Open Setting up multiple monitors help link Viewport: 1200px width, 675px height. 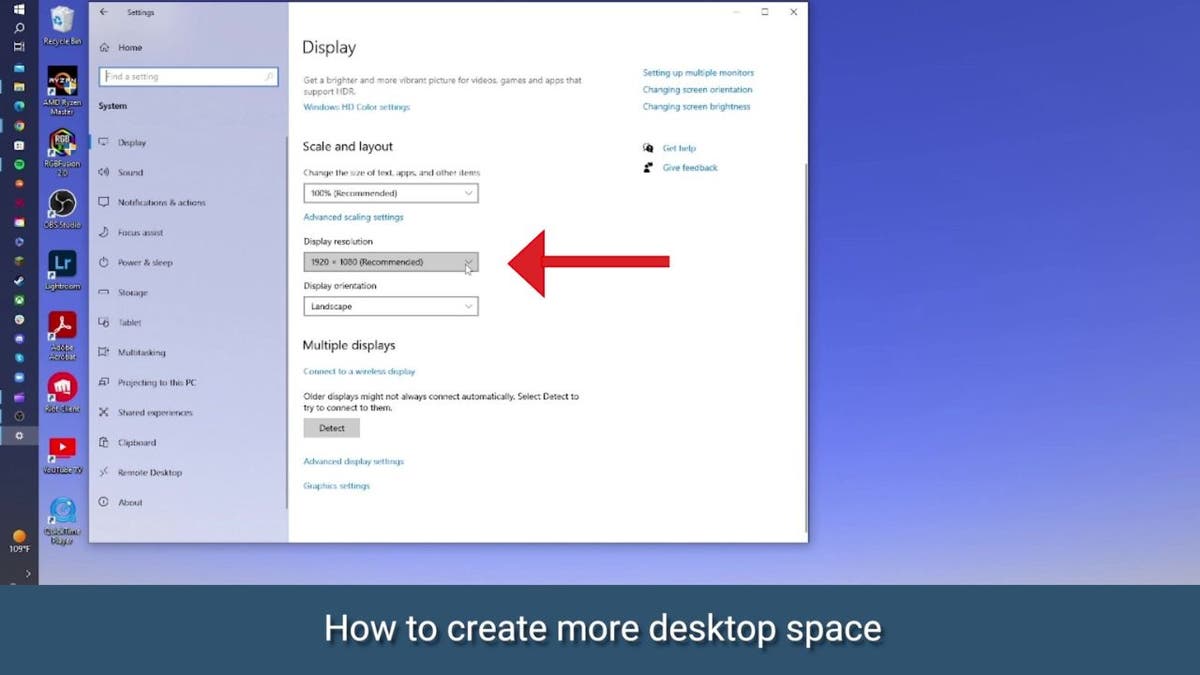coord(698,73)
